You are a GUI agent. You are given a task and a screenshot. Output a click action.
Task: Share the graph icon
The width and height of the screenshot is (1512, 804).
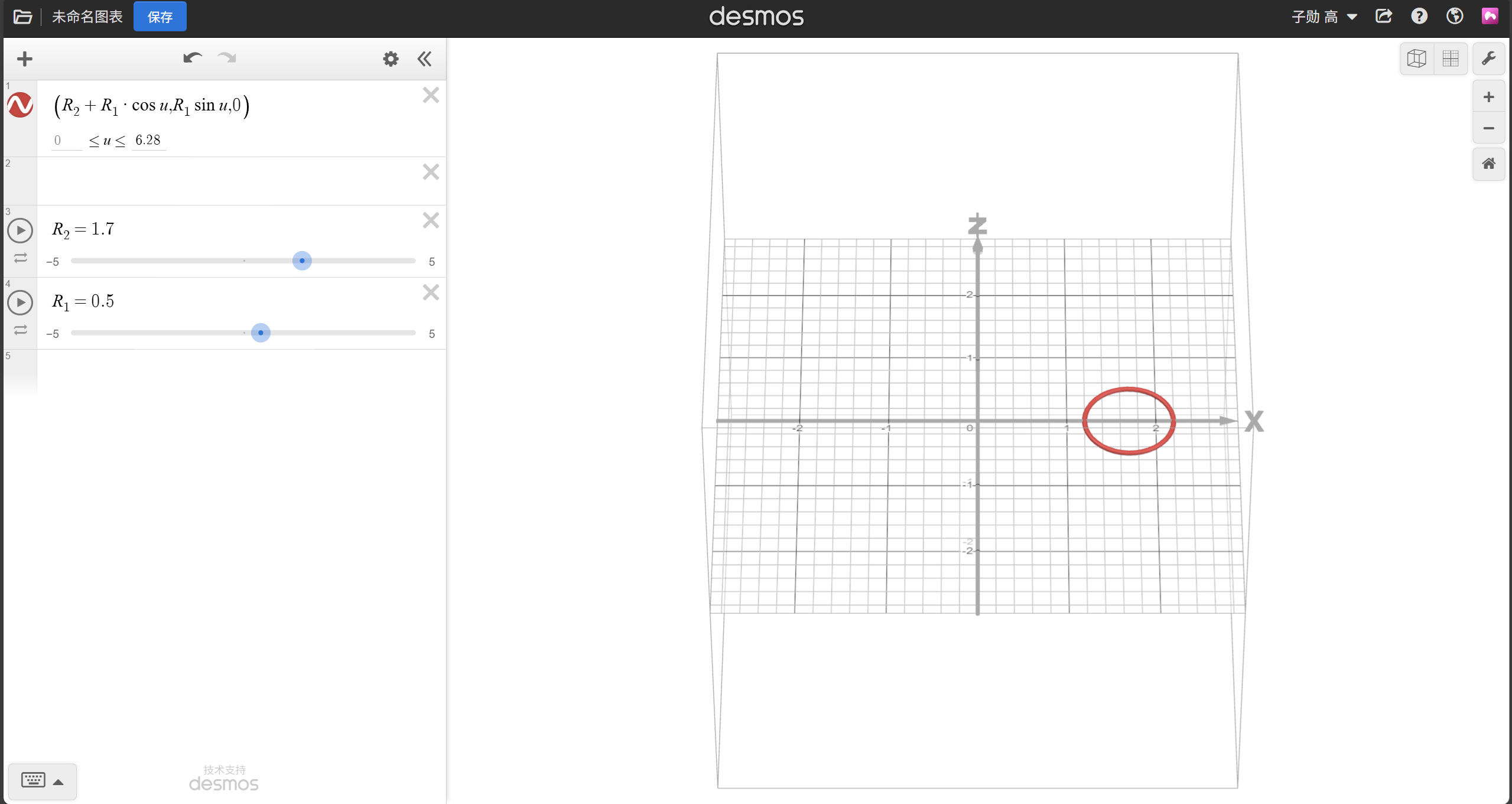(x=1384, y=16)
